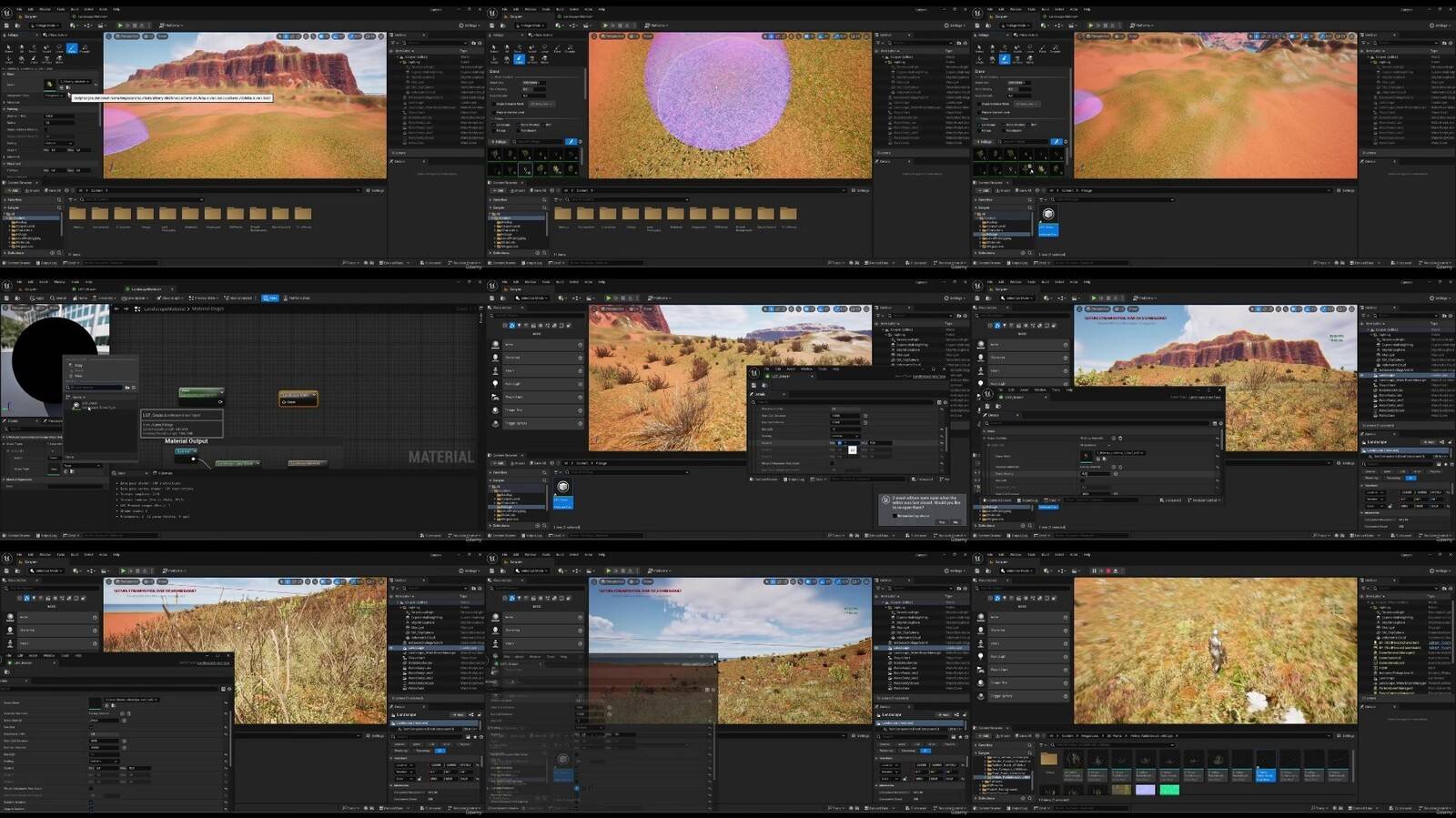Adjust Brush Size slider in purple sphere window
The image size is (1456, 818).
pyautogui.click(x=534, y=83)
